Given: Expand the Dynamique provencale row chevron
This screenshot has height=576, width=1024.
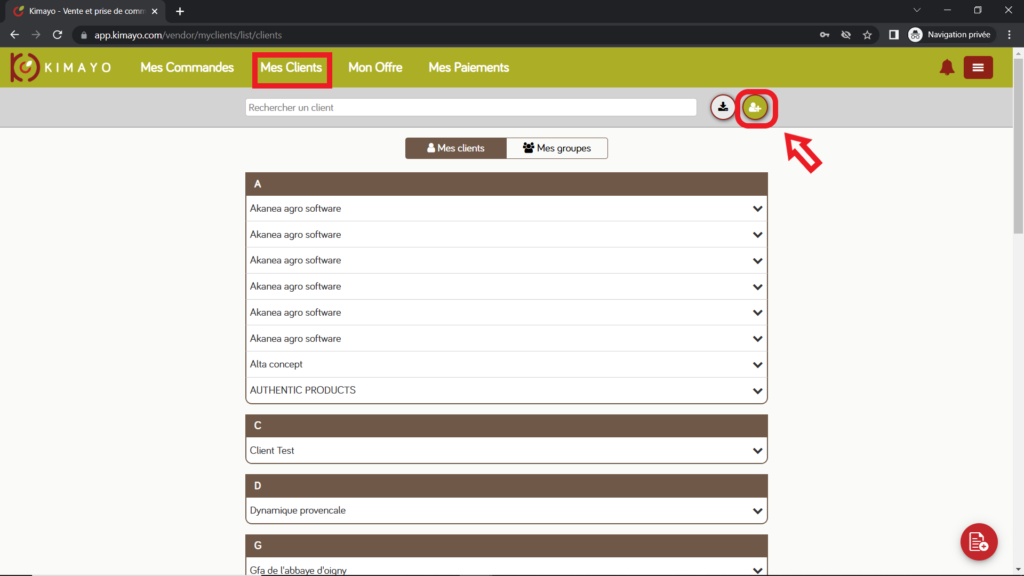Looking at the screenshot, I should pos(757,511).
